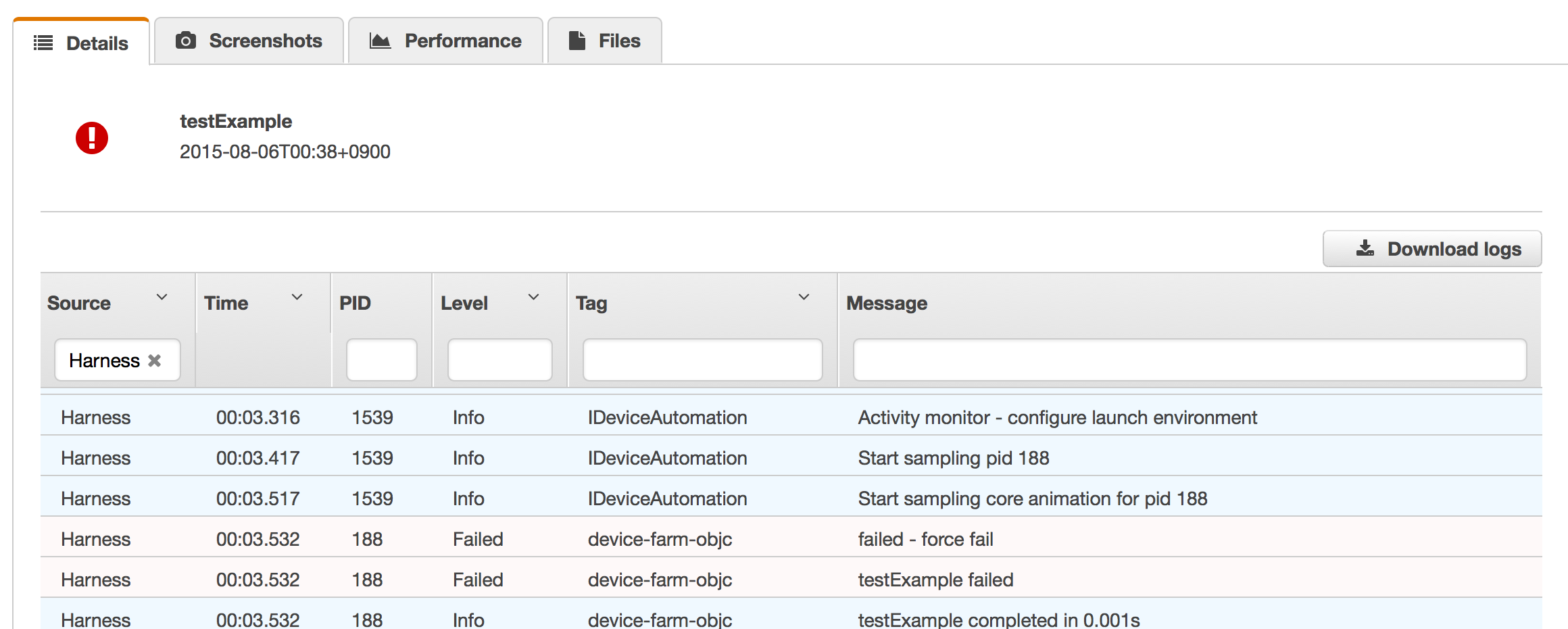Screen dimensions: 1568x629
Task: Click the document icon on Files tab
Action: coord(577,41)
